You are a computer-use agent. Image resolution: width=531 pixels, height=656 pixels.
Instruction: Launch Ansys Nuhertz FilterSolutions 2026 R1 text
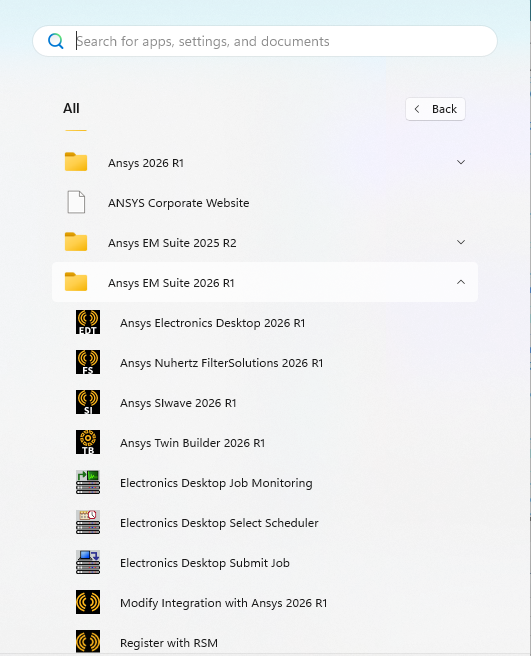point(222,363)
